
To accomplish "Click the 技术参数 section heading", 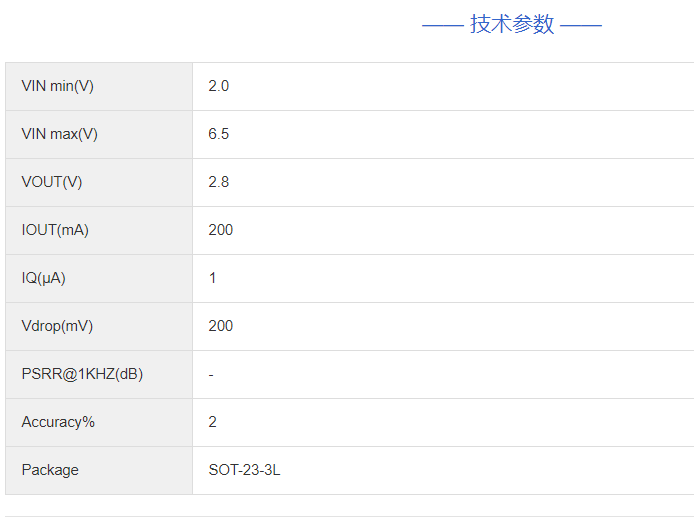I will (x=512, y=25).
